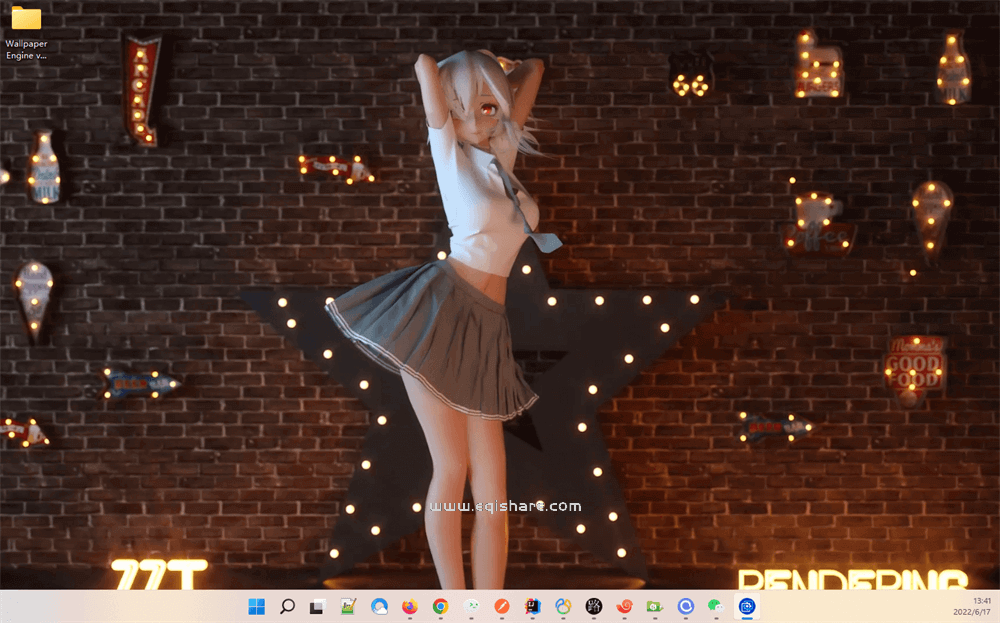Open the dark book-shaped dictionary app
The width and height of the screenshot is (1000, 623).
click(x=532, y=607)
